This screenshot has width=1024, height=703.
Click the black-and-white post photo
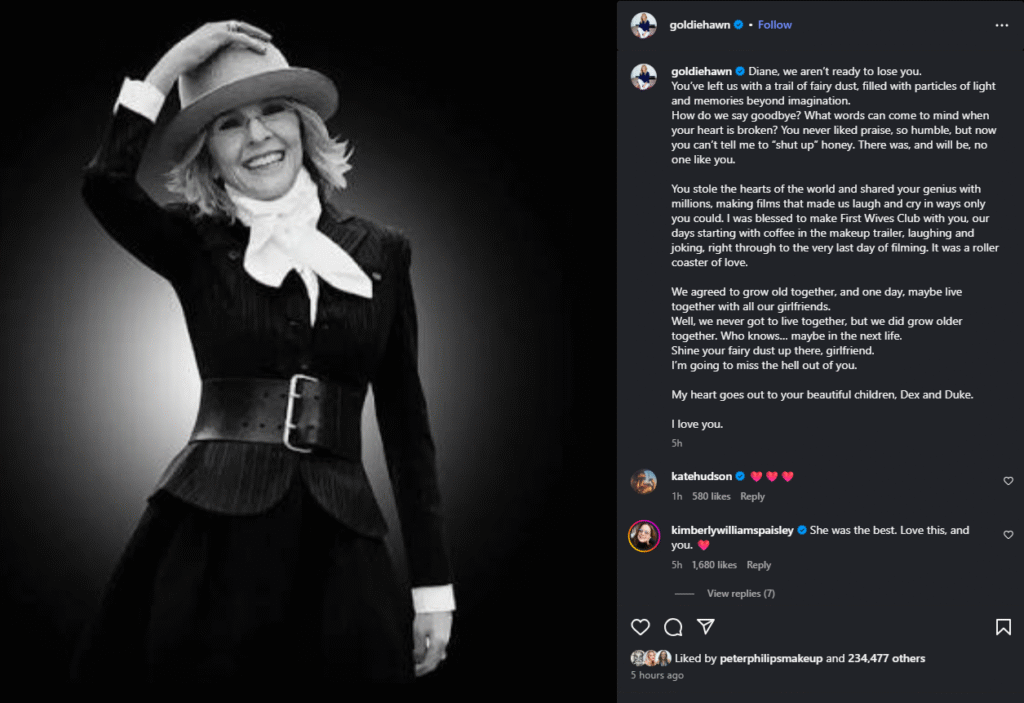coord(308,351)
